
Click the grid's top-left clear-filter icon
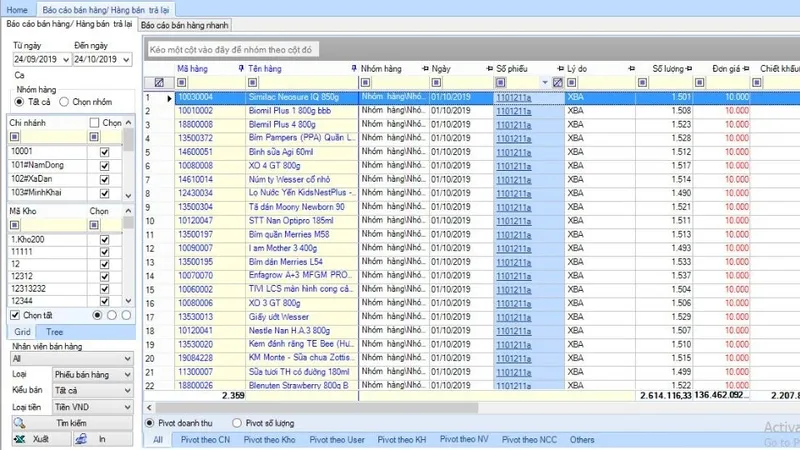[x=158, y=82]
